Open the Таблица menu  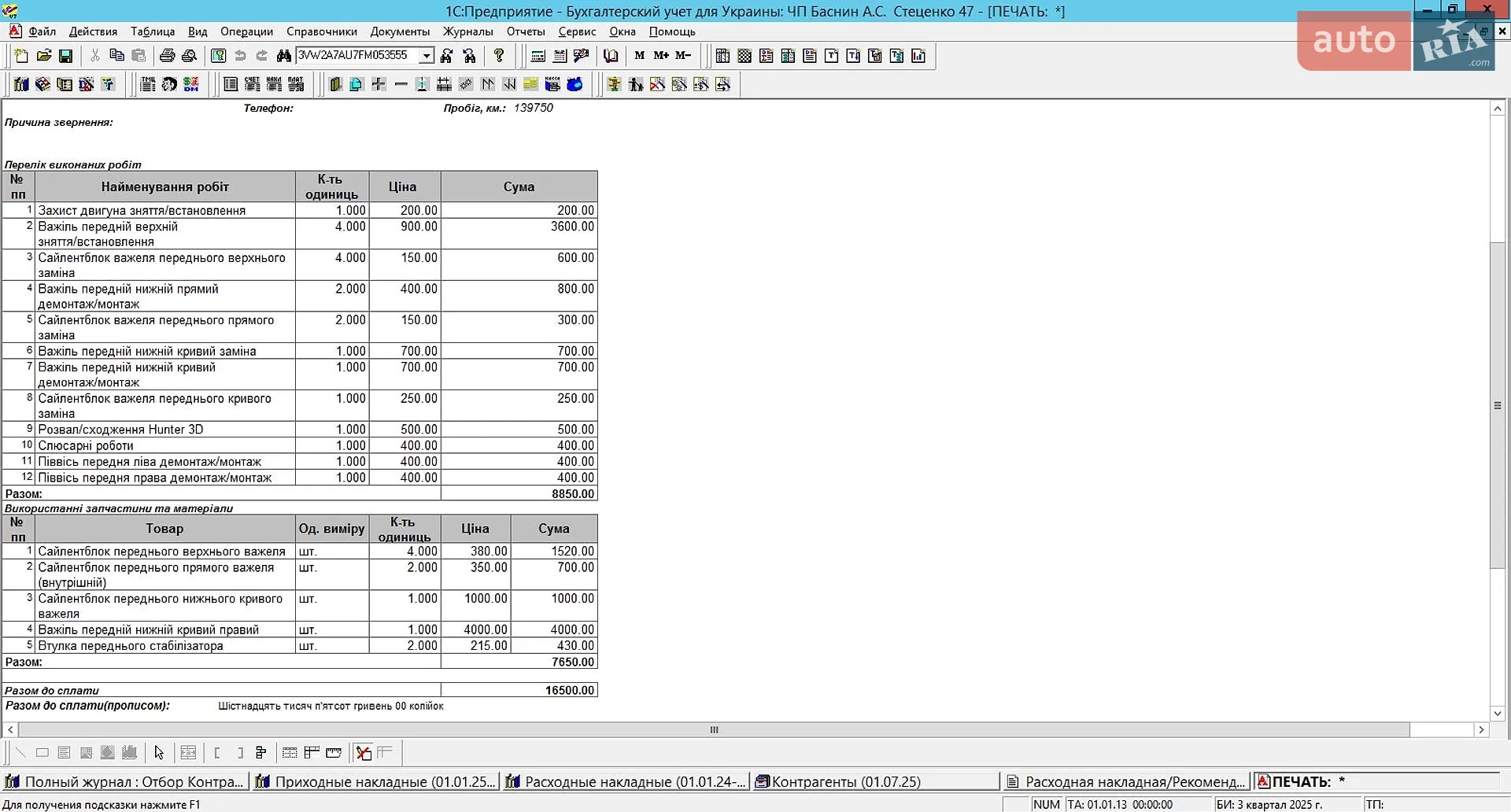pyautogui.click(x=153, y=31)
